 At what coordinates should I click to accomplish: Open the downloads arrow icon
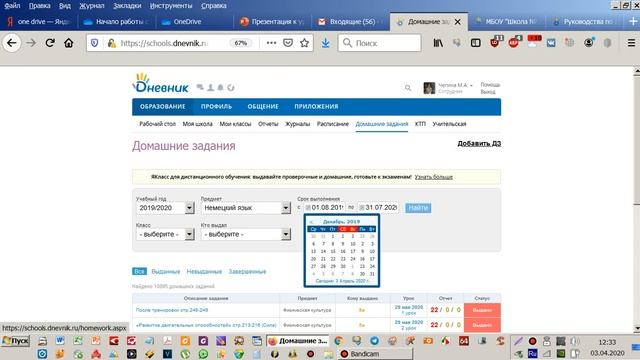coord(325,43)
